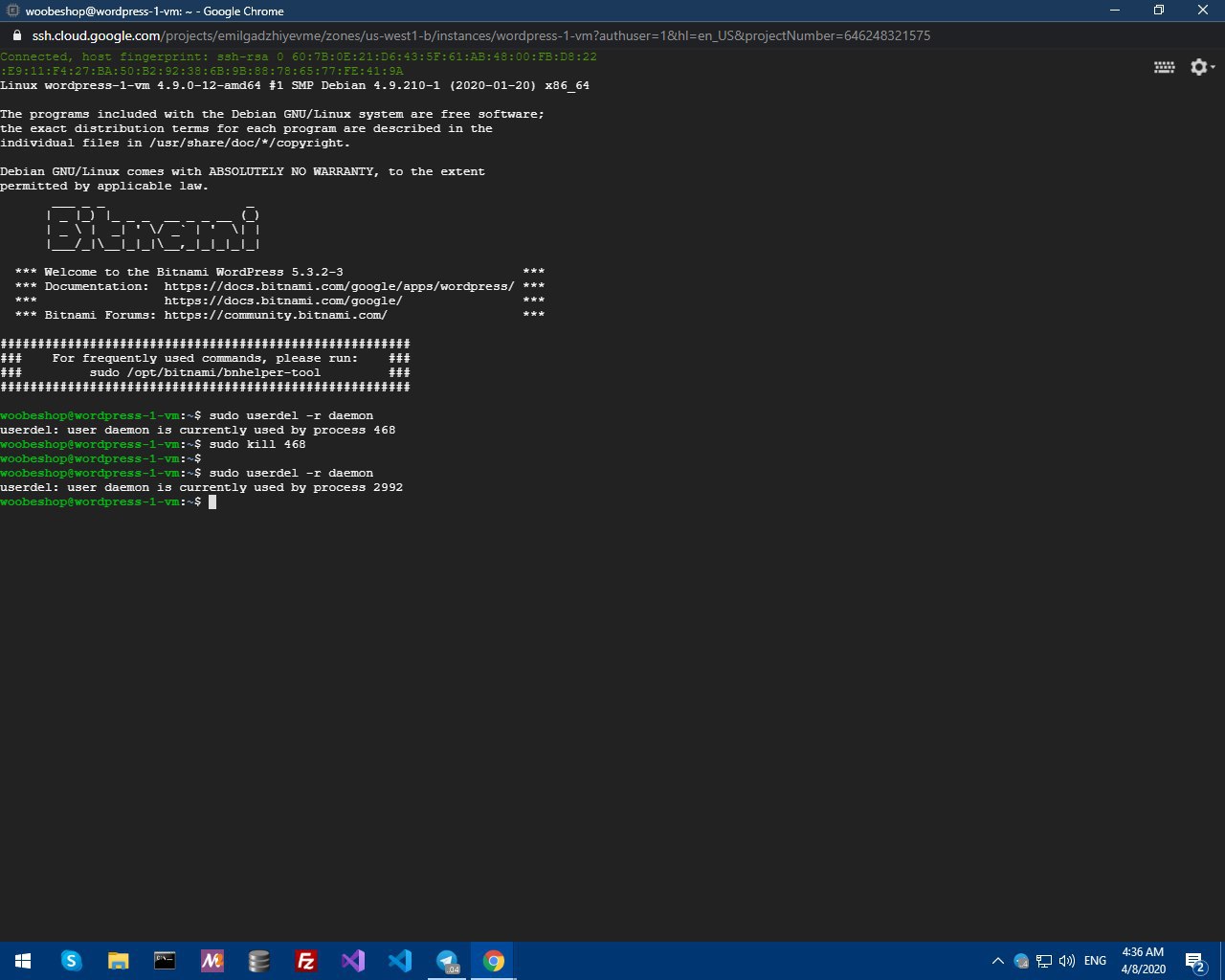Click the ssh.cloud.google.com address bar URL
Image resolution: width=1225 pixels, height=980 pixels.
tap(481, 35)
